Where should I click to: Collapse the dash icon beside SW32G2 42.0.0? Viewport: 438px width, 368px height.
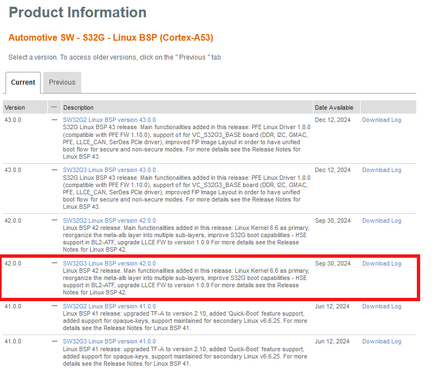(x=54, y=220)
